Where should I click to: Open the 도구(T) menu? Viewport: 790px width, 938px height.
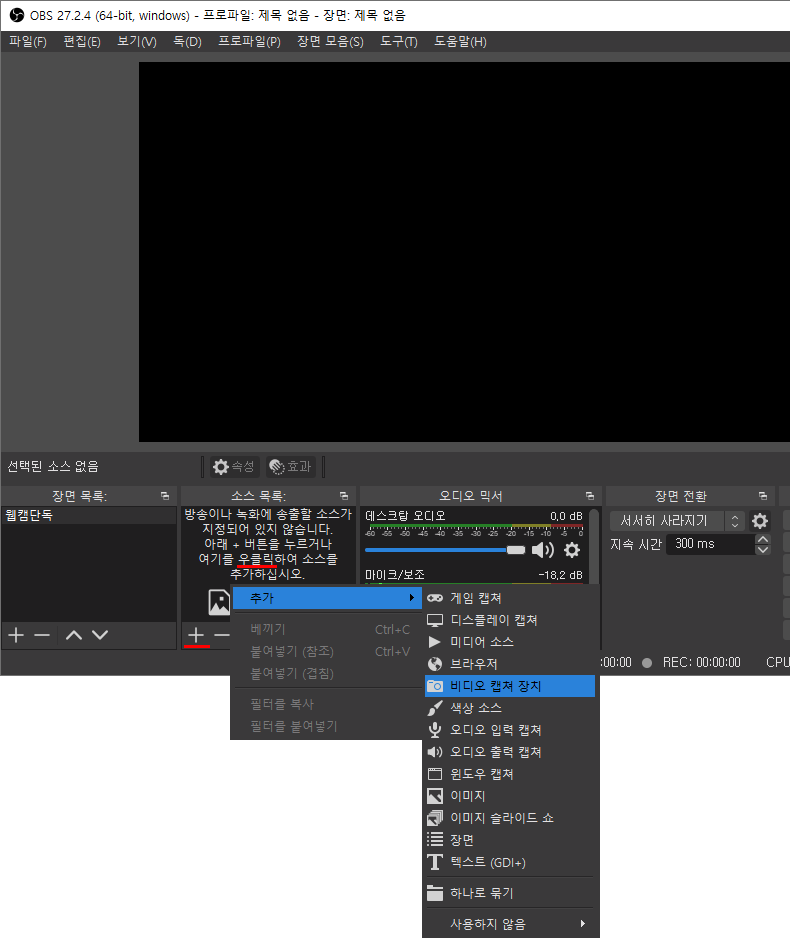coord(399,42)
